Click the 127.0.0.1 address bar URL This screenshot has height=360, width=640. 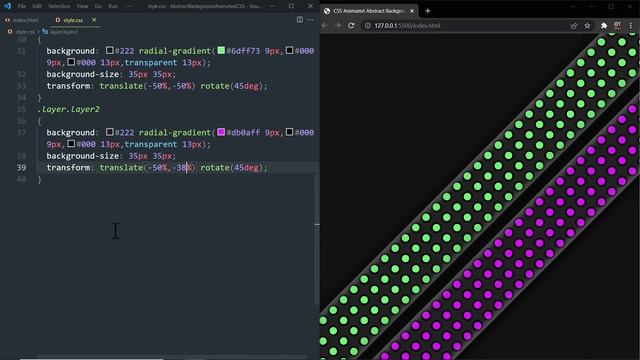407,25
